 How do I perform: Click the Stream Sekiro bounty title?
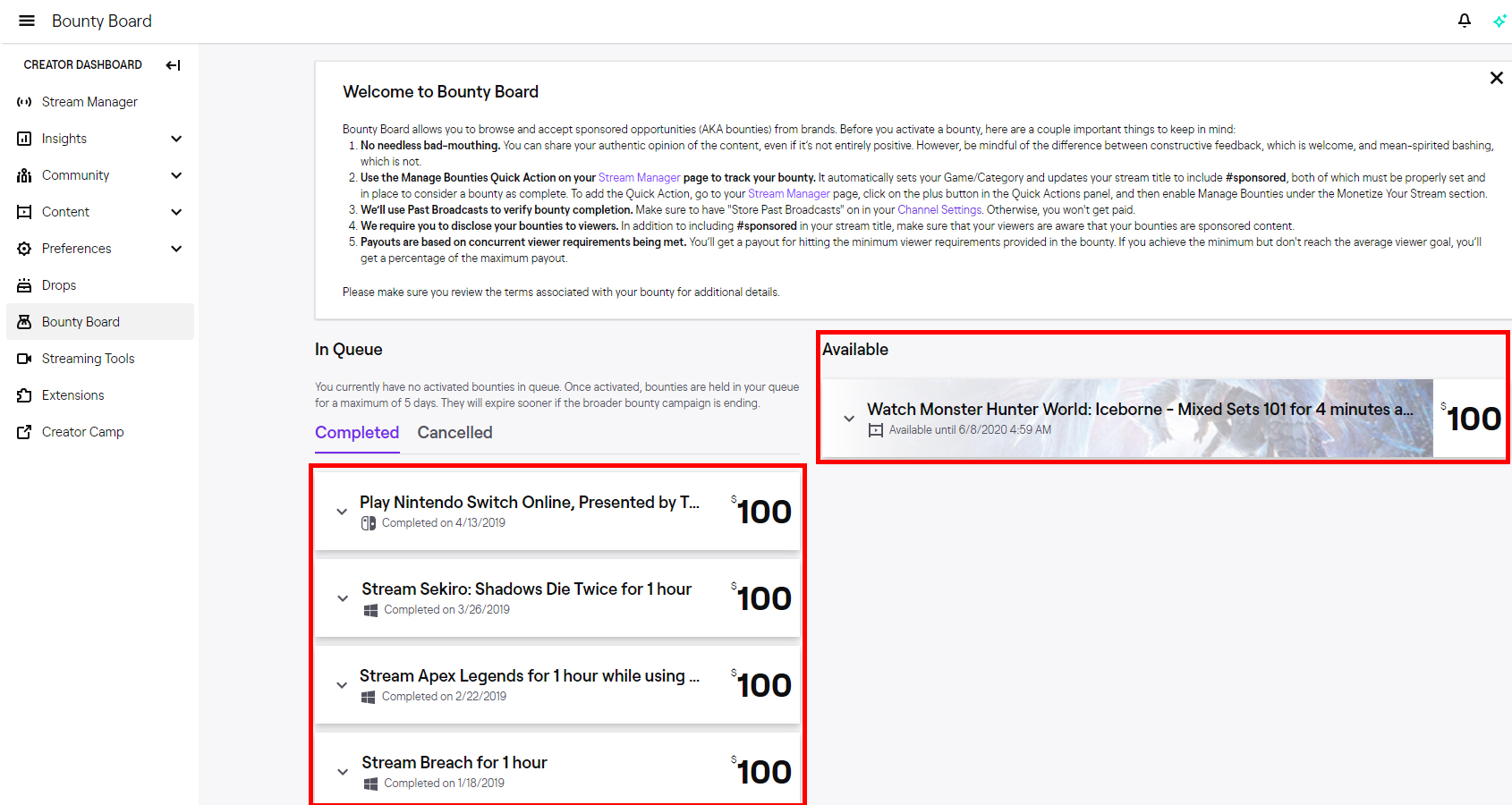(526, 589)
